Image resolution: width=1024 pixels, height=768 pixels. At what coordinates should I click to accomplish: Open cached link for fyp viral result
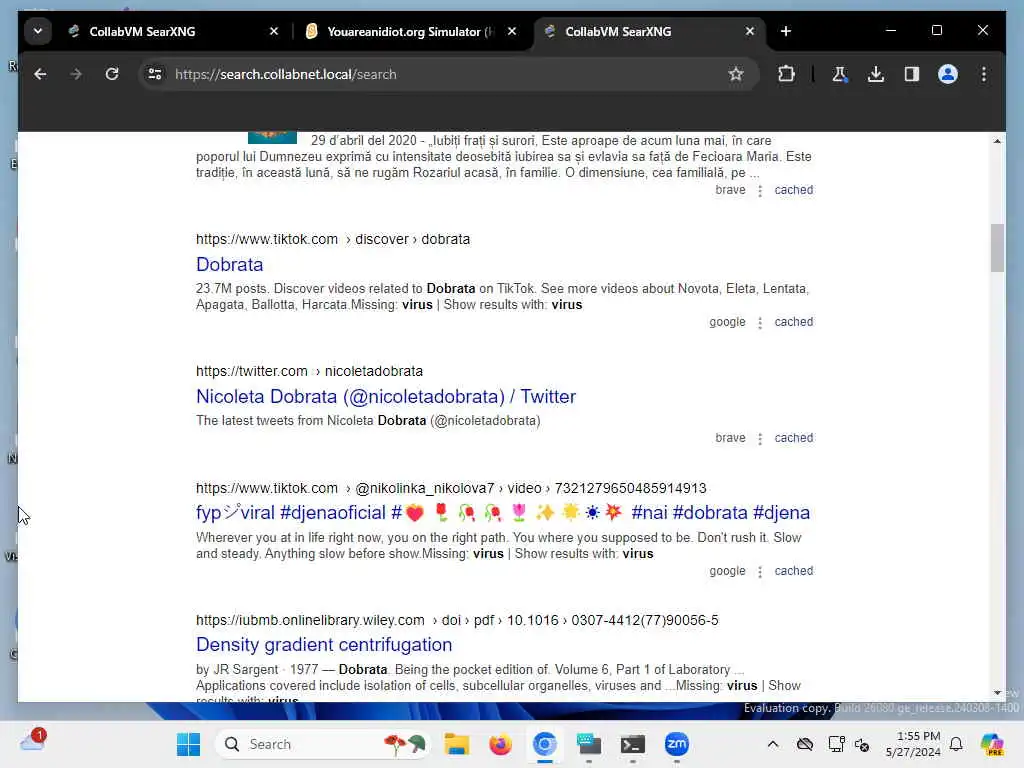(x=793, y=571)
